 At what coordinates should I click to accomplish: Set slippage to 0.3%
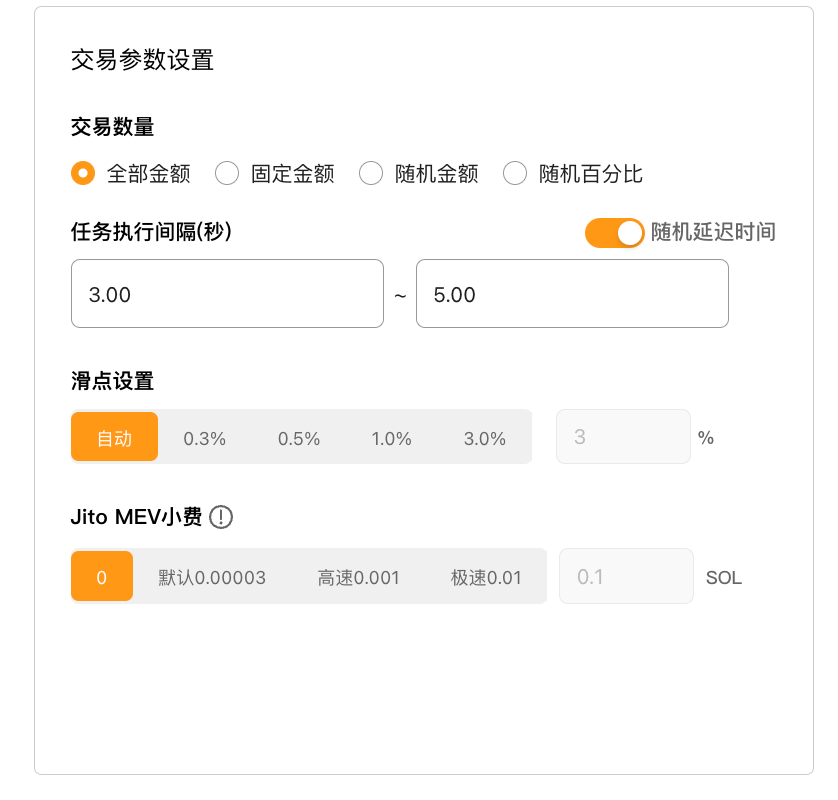point(205,438)
